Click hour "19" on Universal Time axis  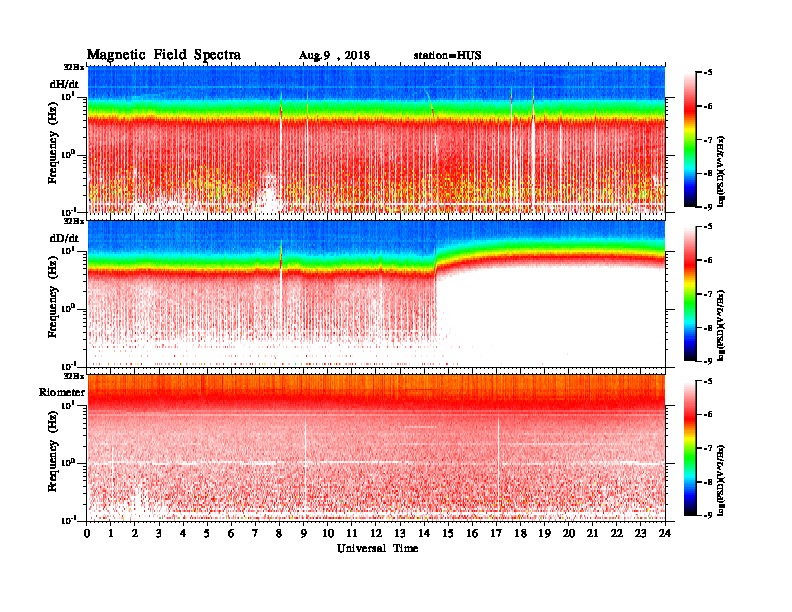[x=544, y=533]
